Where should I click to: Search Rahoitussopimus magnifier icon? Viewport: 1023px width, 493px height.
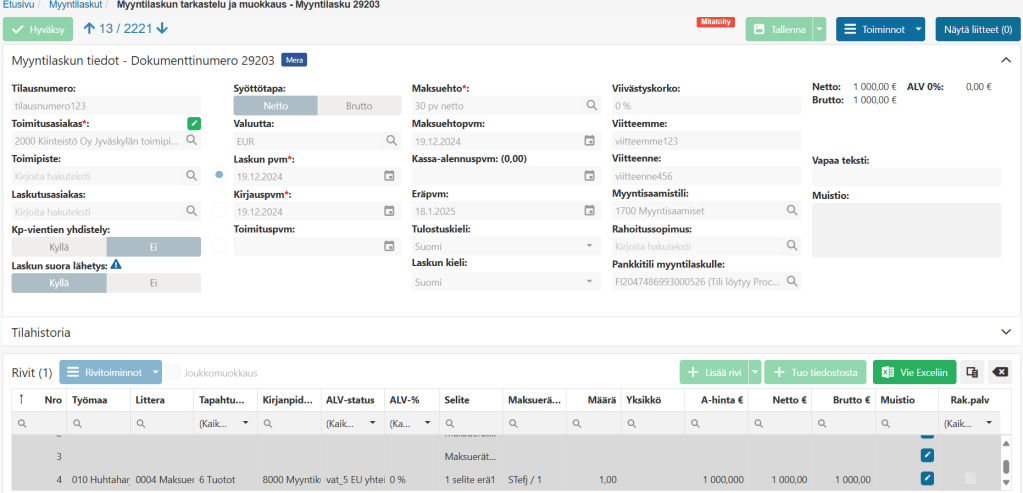click(792, 246)
